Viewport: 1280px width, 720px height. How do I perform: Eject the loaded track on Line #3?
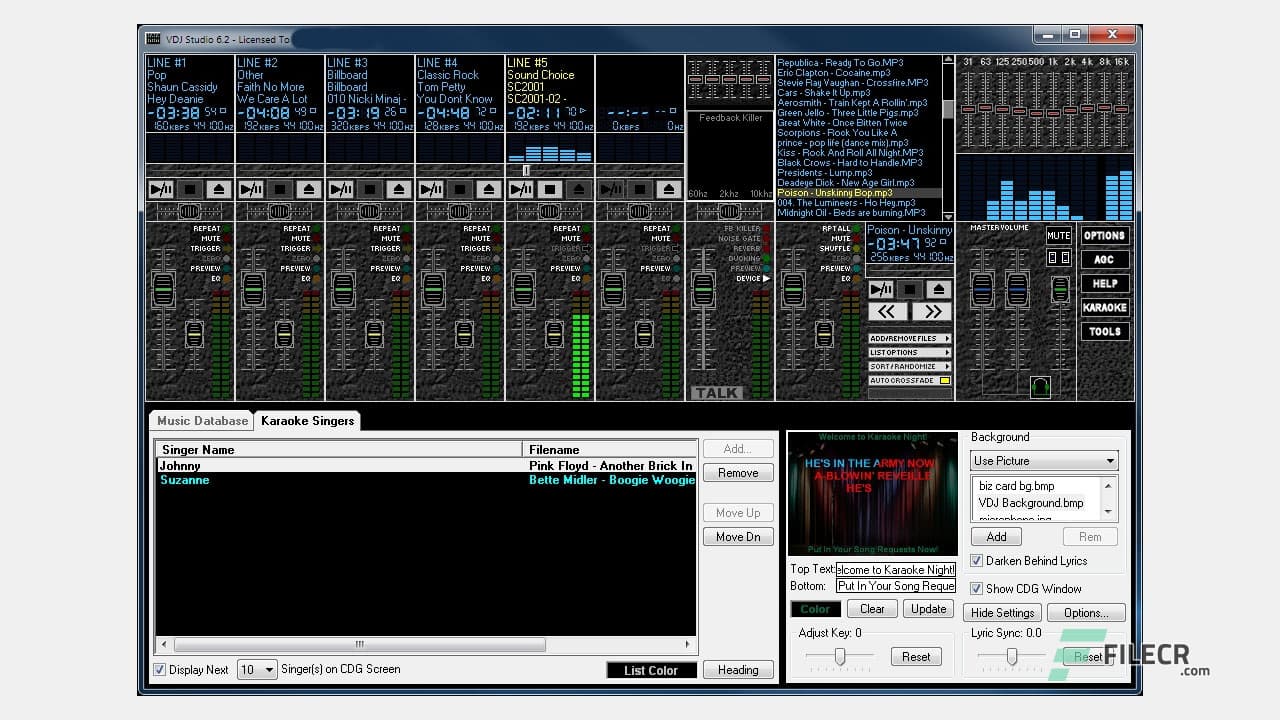coord(398,188)
